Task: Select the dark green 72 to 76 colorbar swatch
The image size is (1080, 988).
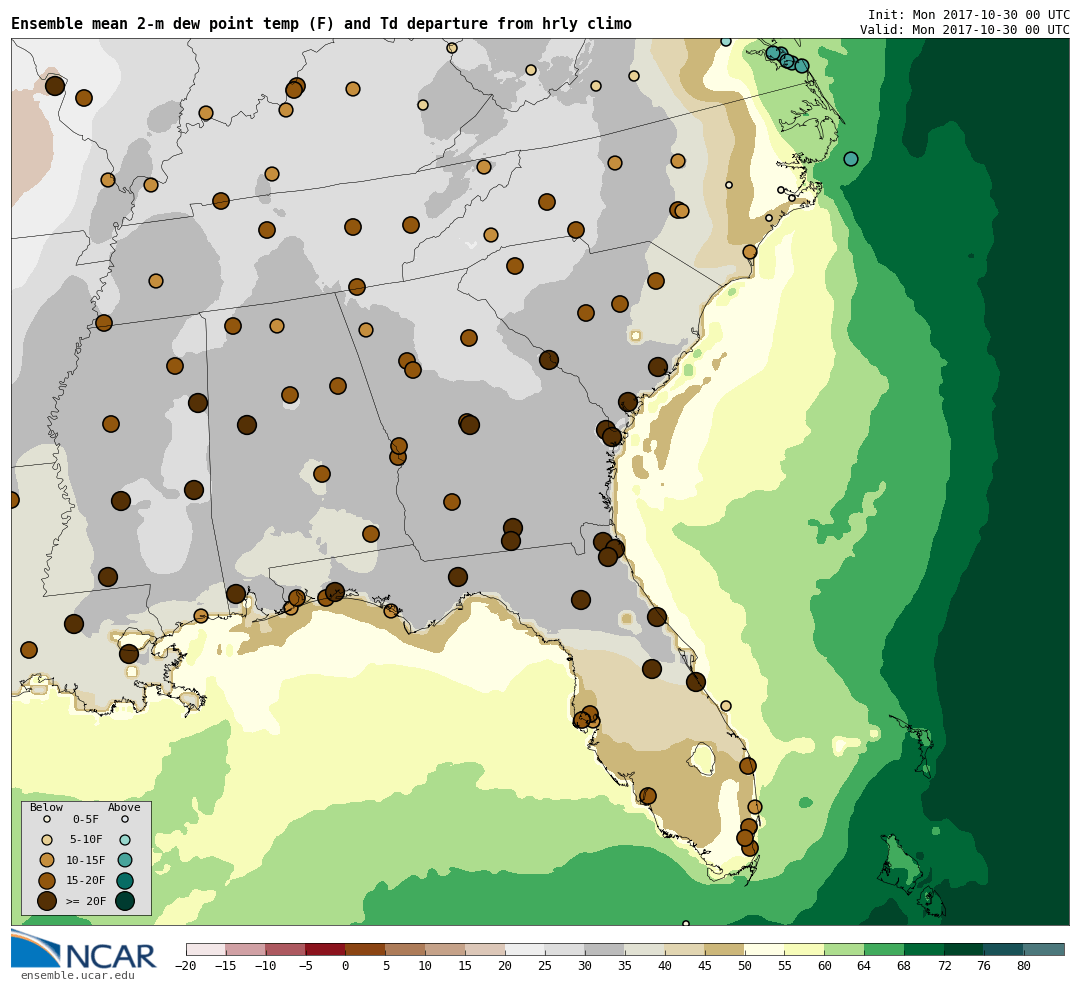Action: [x=964, y=949]
